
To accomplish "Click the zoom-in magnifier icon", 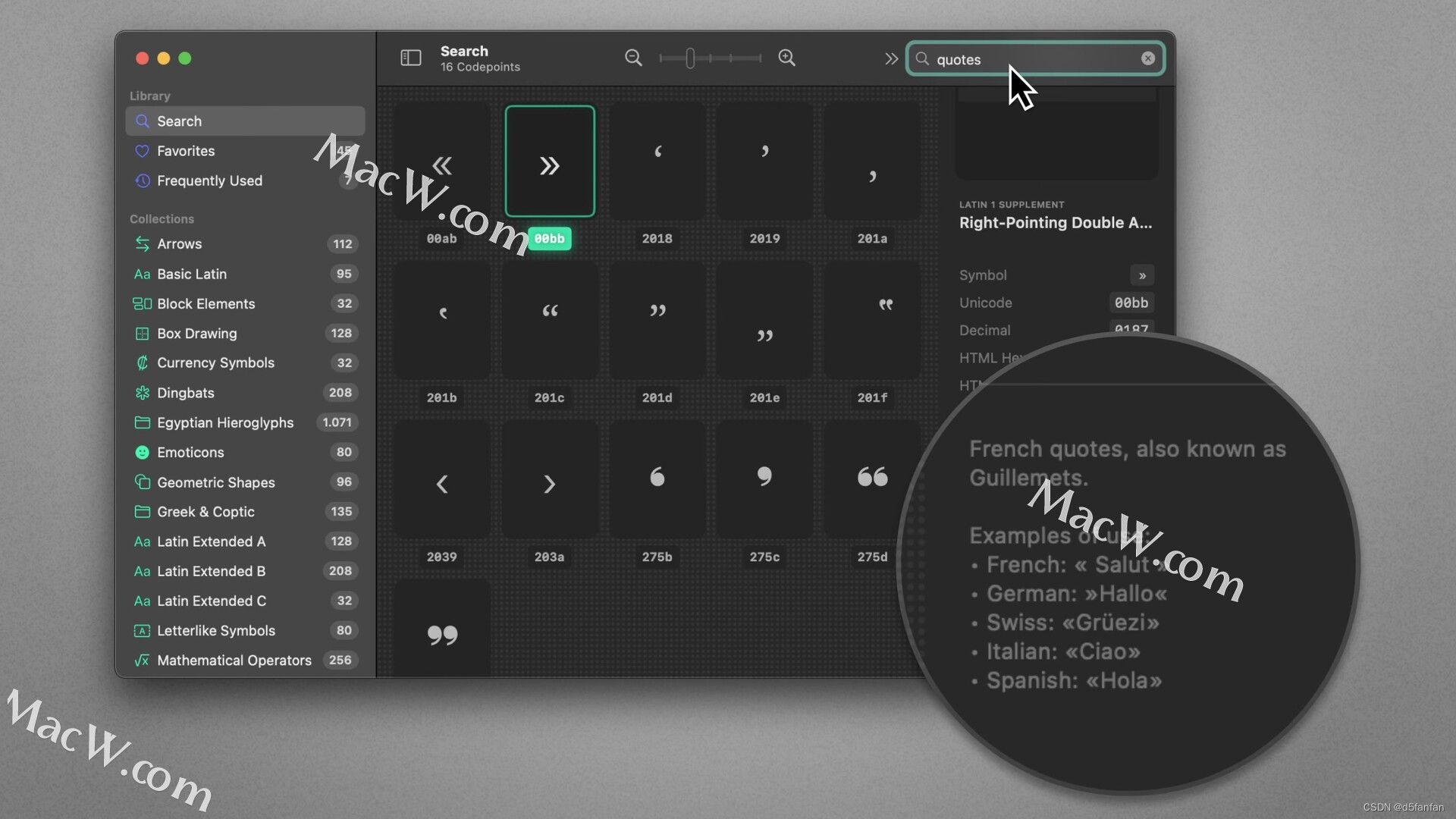I will [x=786, y=58].
